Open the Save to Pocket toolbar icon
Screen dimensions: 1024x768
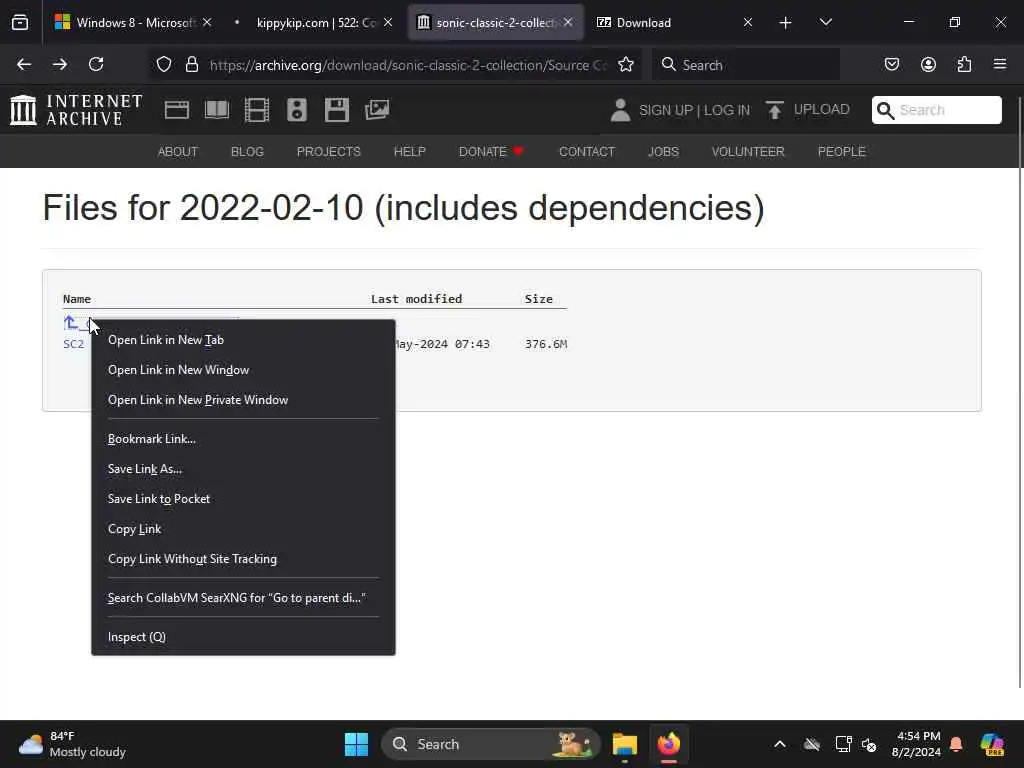[x=891, y=64]
